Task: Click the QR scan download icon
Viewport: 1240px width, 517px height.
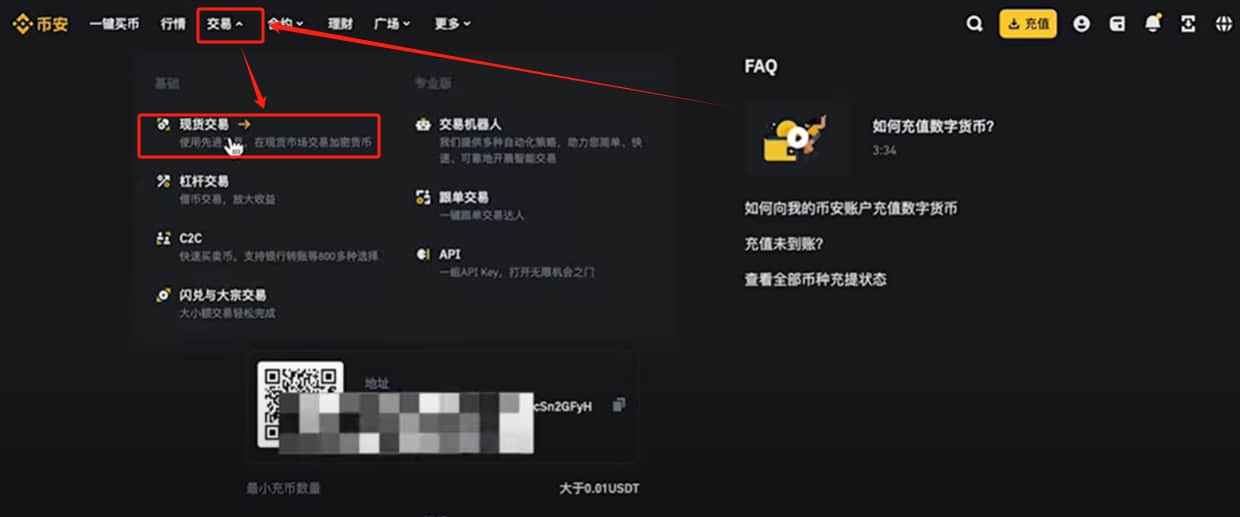Action: click(1188, 24)
